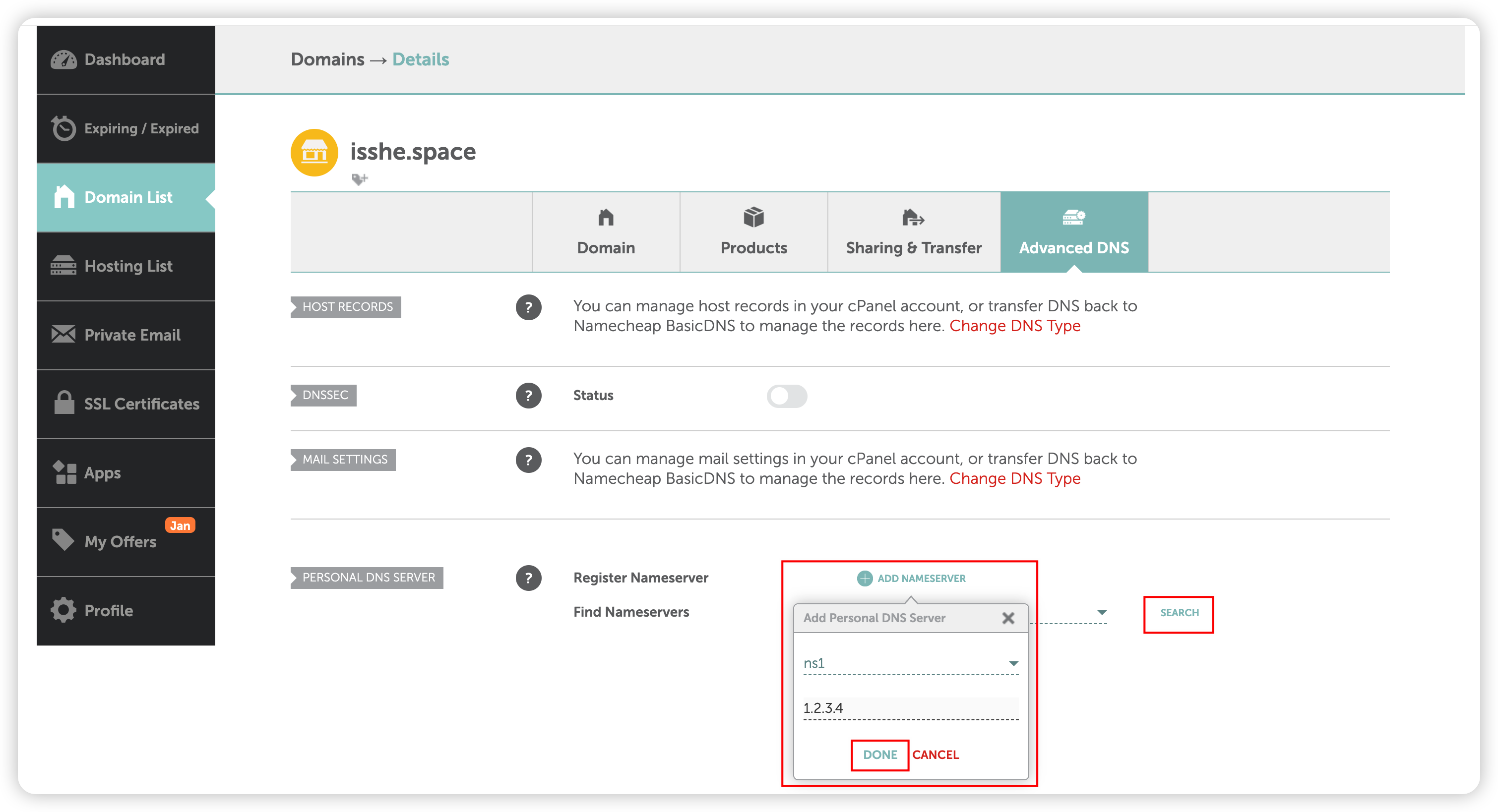Click the Host Records help question mark
This screenshot has width=1498, height=812.
tap(528, 307)
